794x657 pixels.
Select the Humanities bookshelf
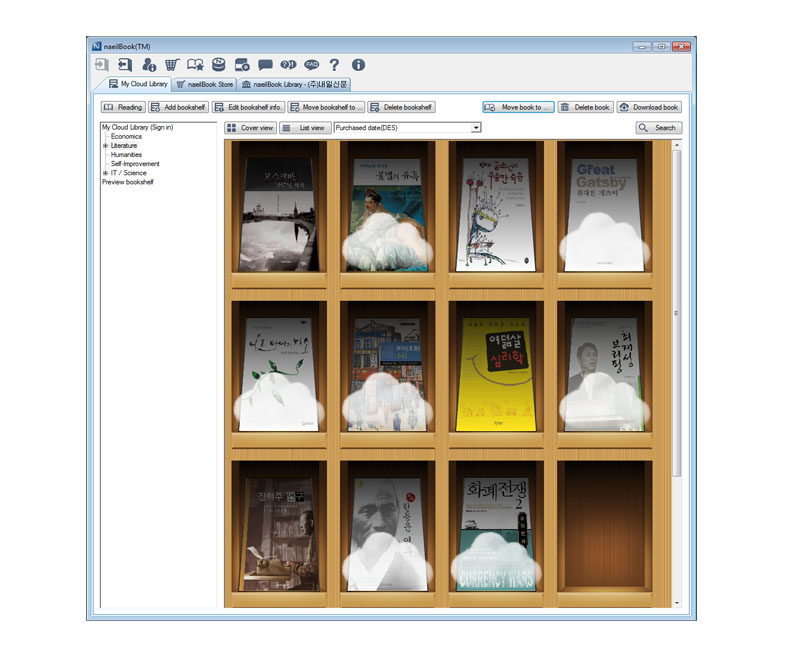coord(126,155)
